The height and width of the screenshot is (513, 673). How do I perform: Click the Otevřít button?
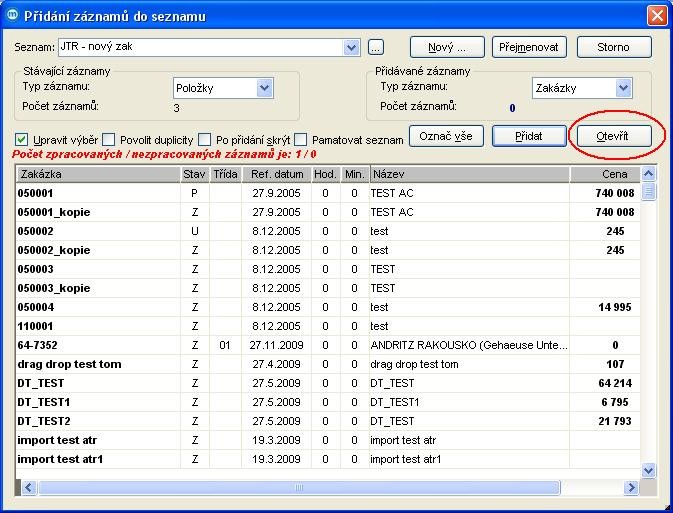(614, 136)
